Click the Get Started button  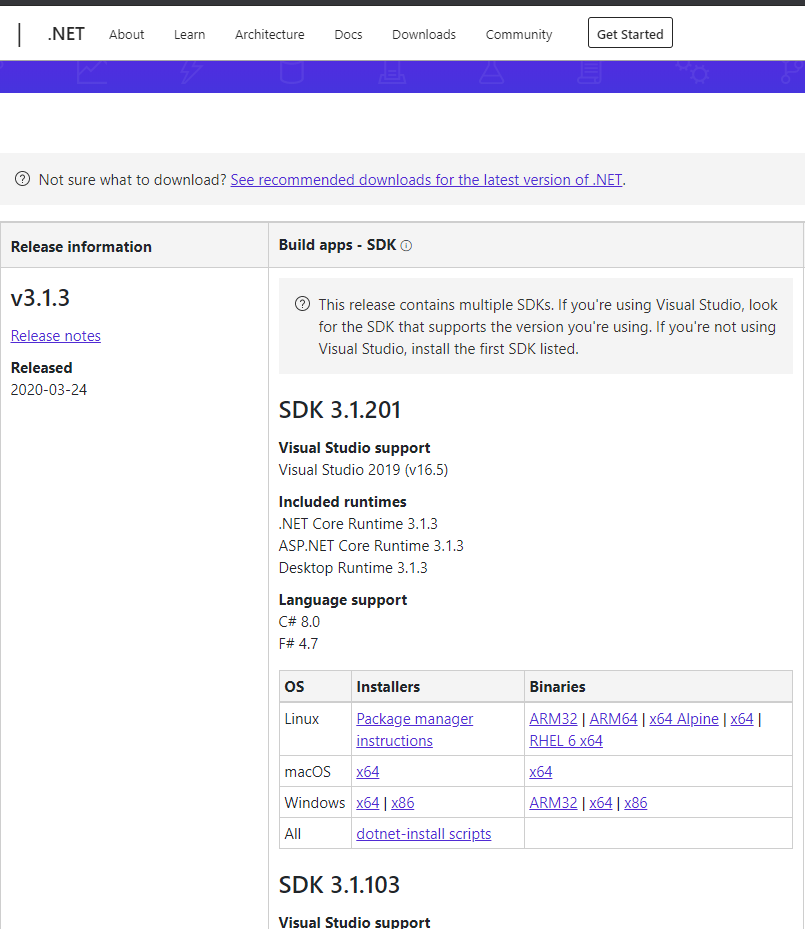(x=630, y=33)
